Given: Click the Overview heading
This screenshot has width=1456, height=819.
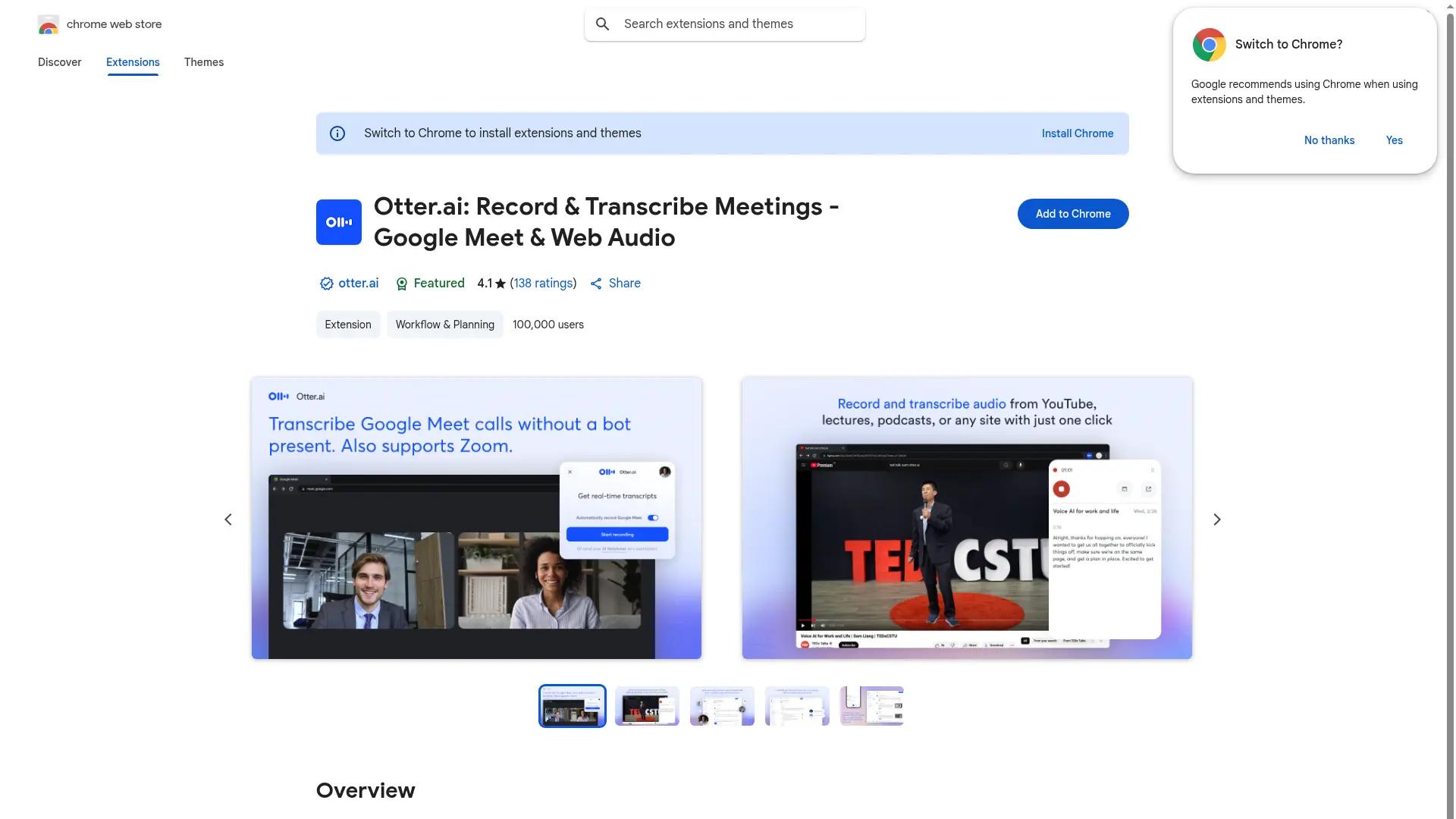Looking at the screenshot, I should [366, 790].
